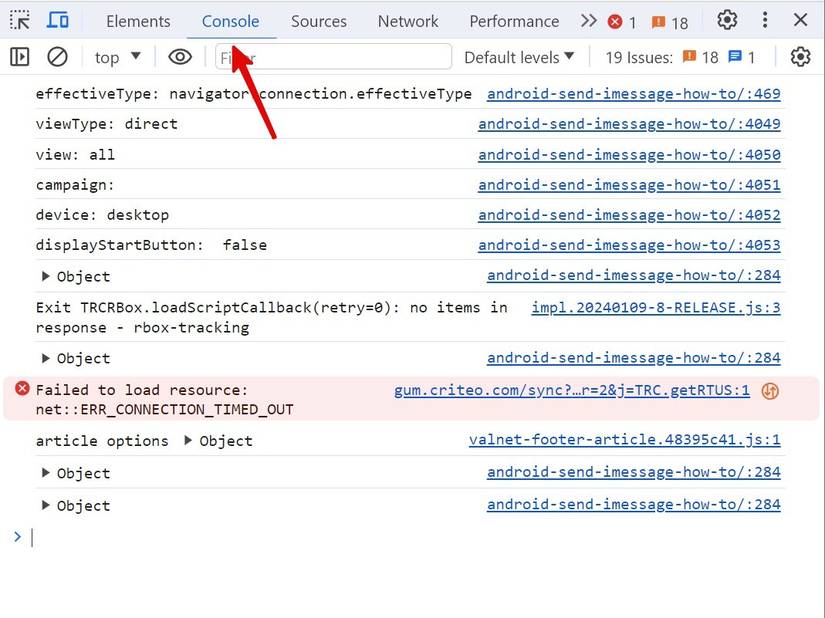Open DevTools settings with the top gear icon
The image size is (825, 618).
726,19
